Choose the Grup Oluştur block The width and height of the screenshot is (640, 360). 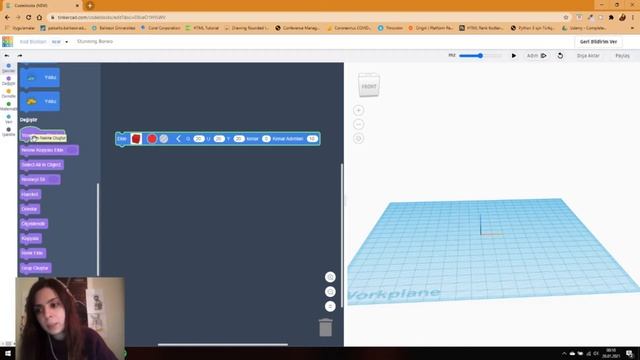35,268
